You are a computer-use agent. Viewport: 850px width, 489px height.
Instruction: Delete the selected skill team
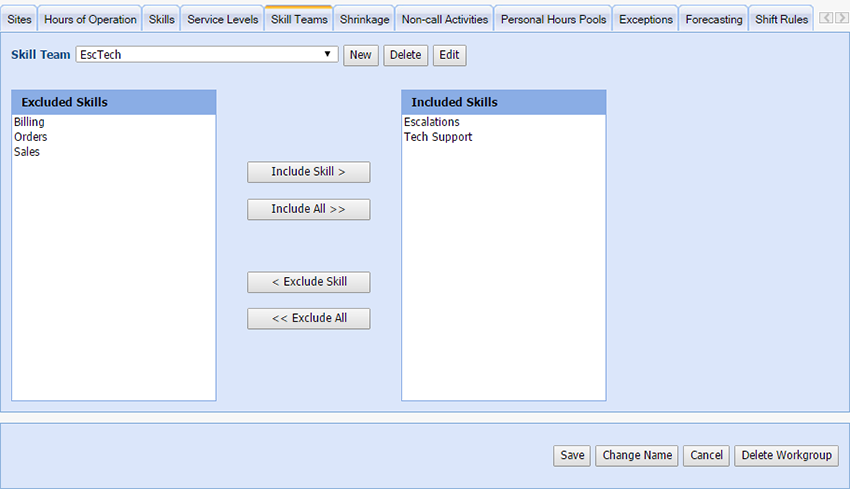point(405,55)
